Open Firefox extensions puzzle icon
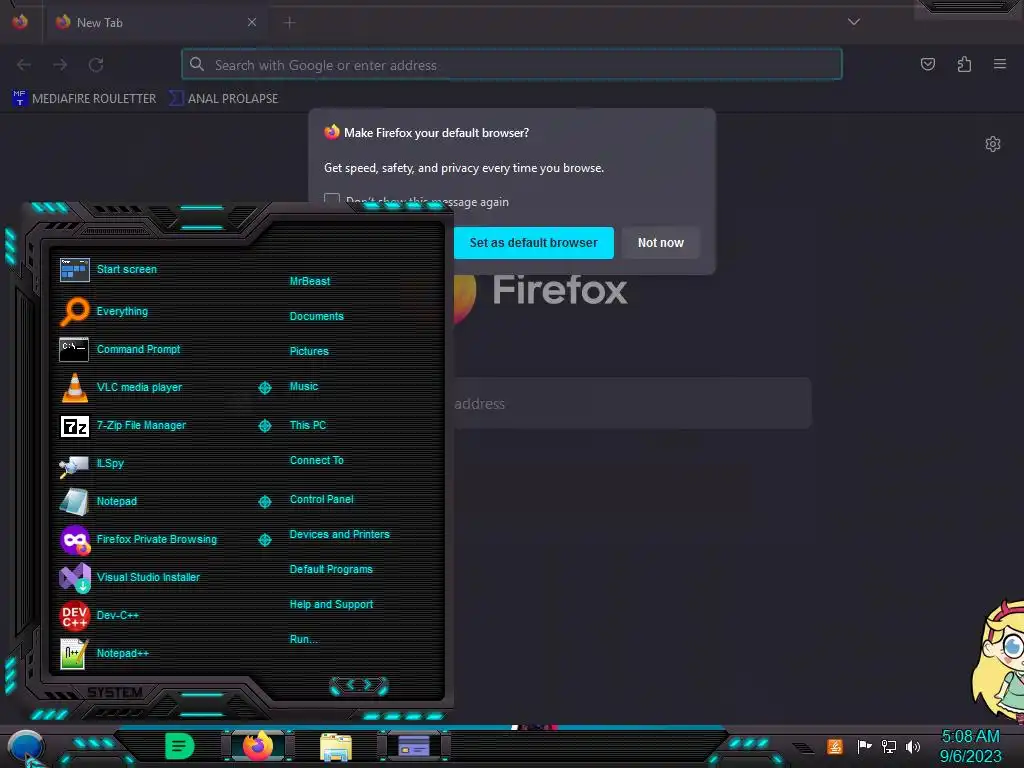The image size is (1024, 768). click(x=964, y=64)
